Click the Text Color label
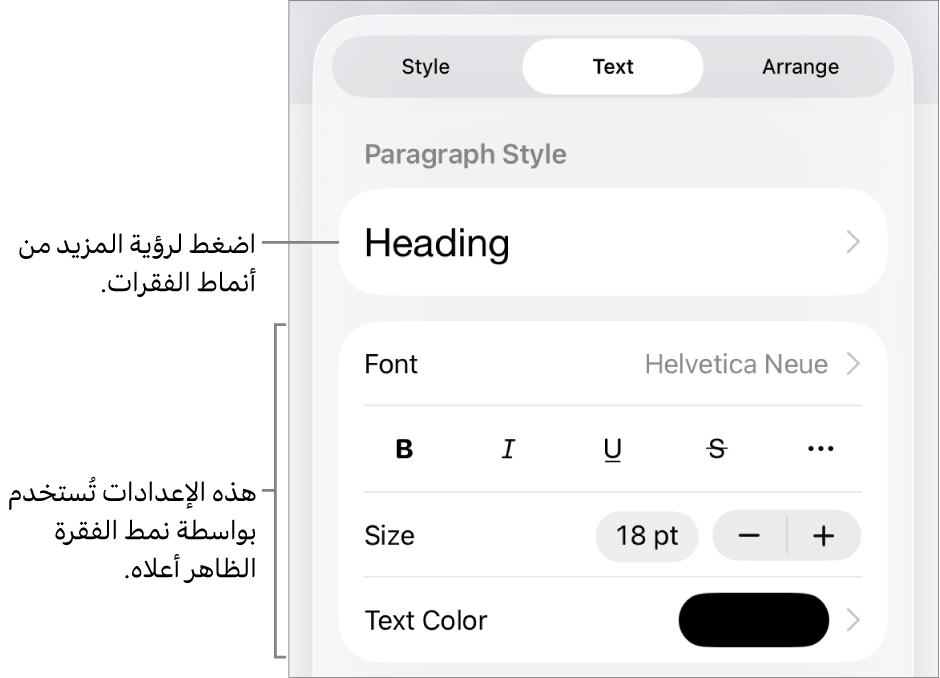Viewport: 940px width, 678px height. [x=427, y=621]
